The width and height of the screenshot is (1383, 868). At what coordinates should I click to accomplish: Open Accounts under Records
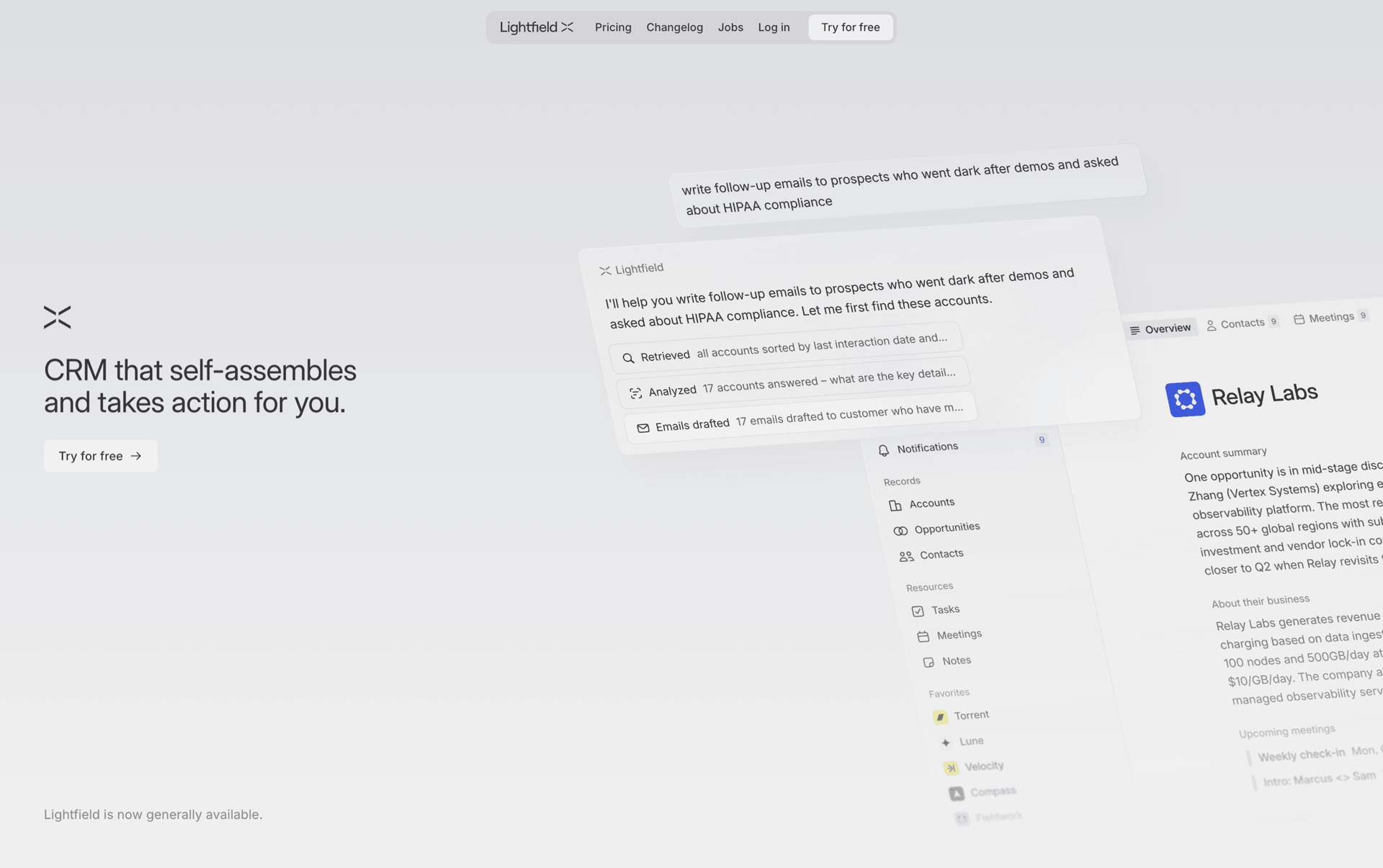[x=931, y=503]
